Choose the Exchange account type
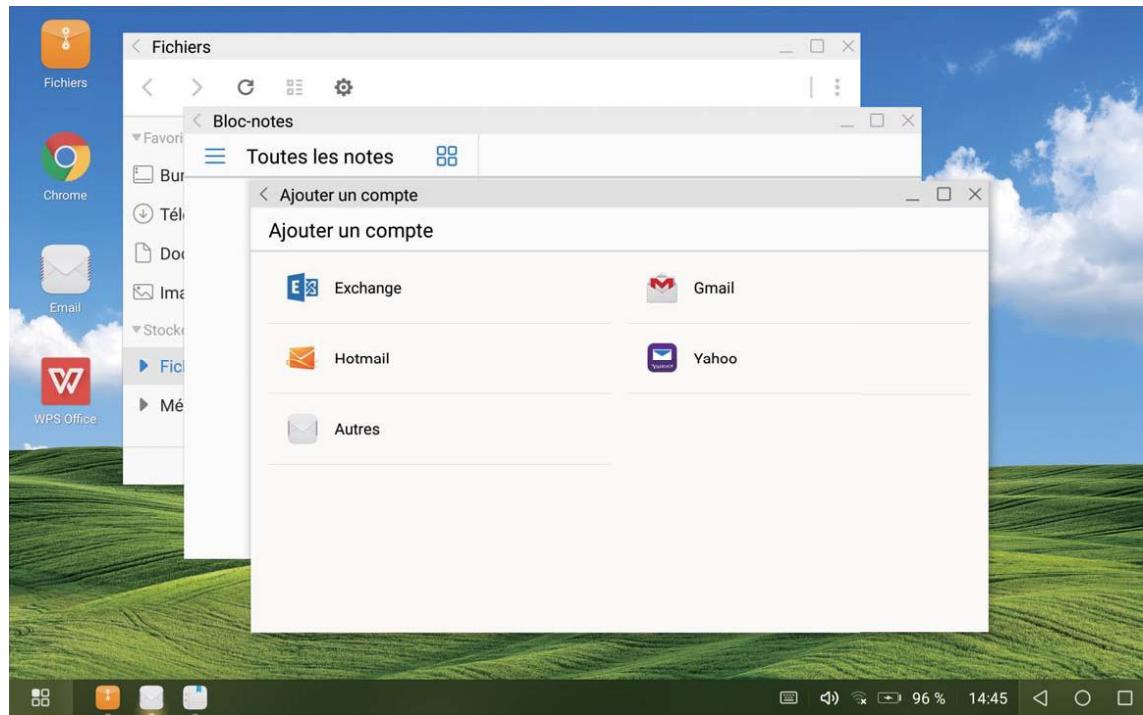Image resolution: width=1143 pixels, height=715 pixels. pyautogui.click(x=440, y=288)
